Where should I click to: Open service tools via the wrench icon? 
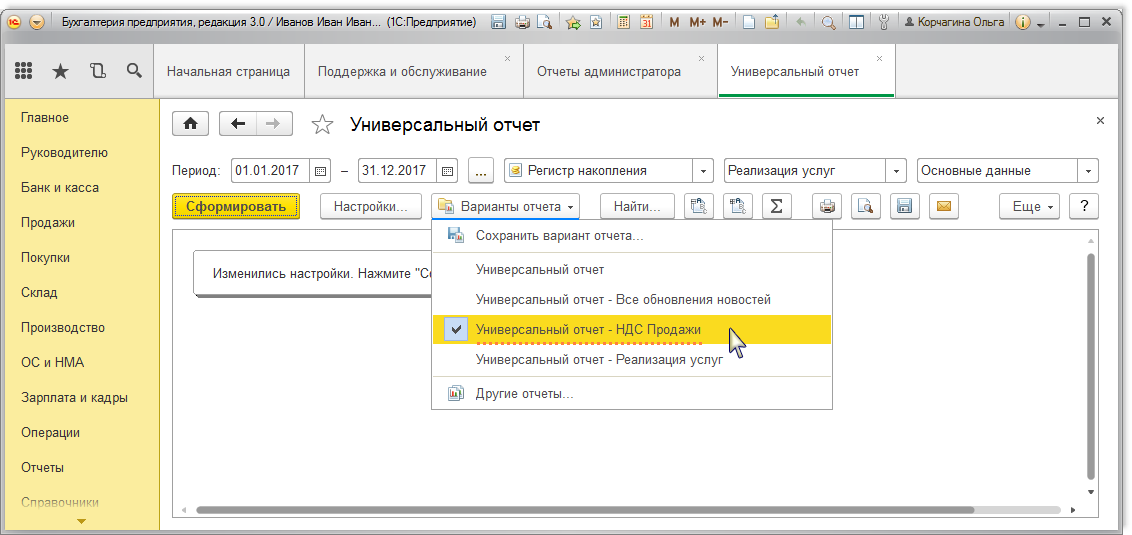tap(883, 22)
